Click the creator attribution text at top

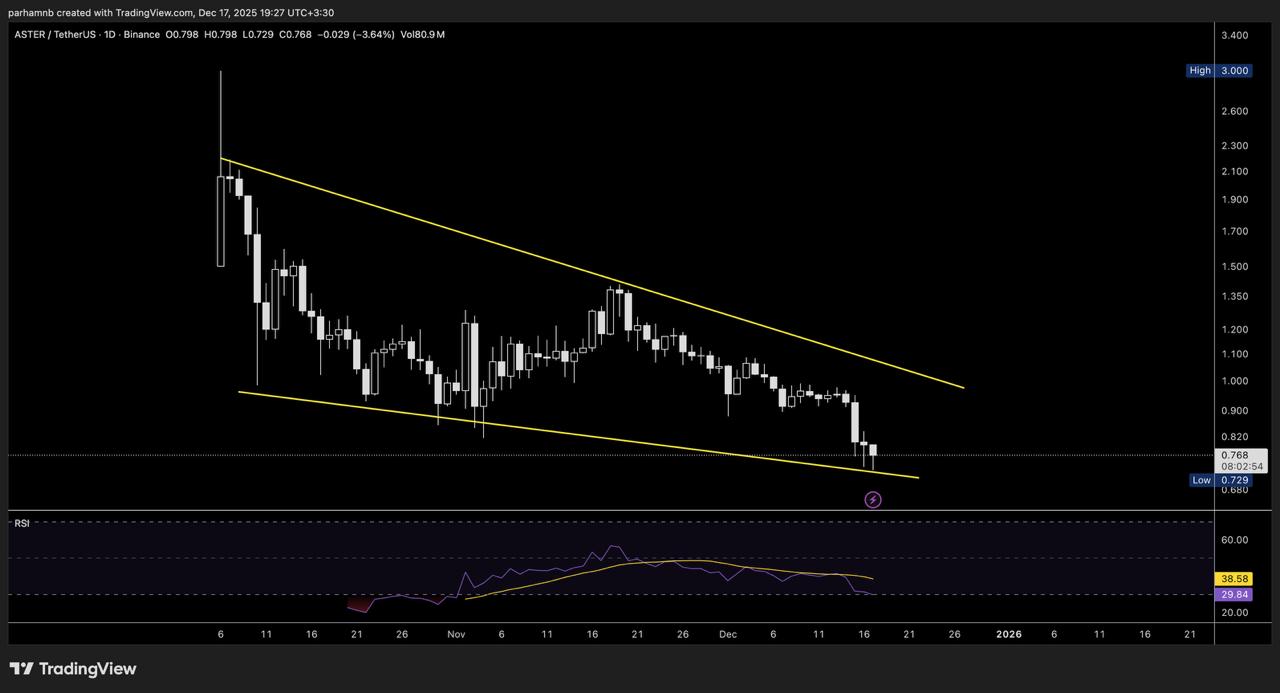coord(170,12)
